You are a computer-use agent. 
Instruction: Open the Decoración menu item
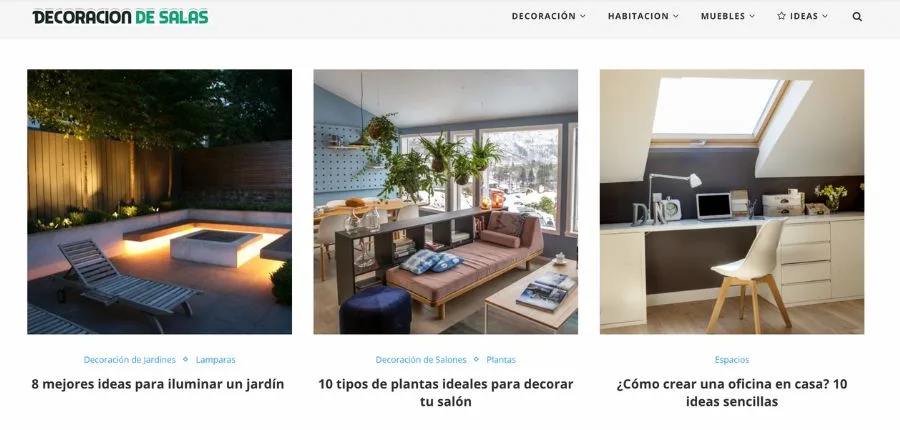tap(544, 17)
